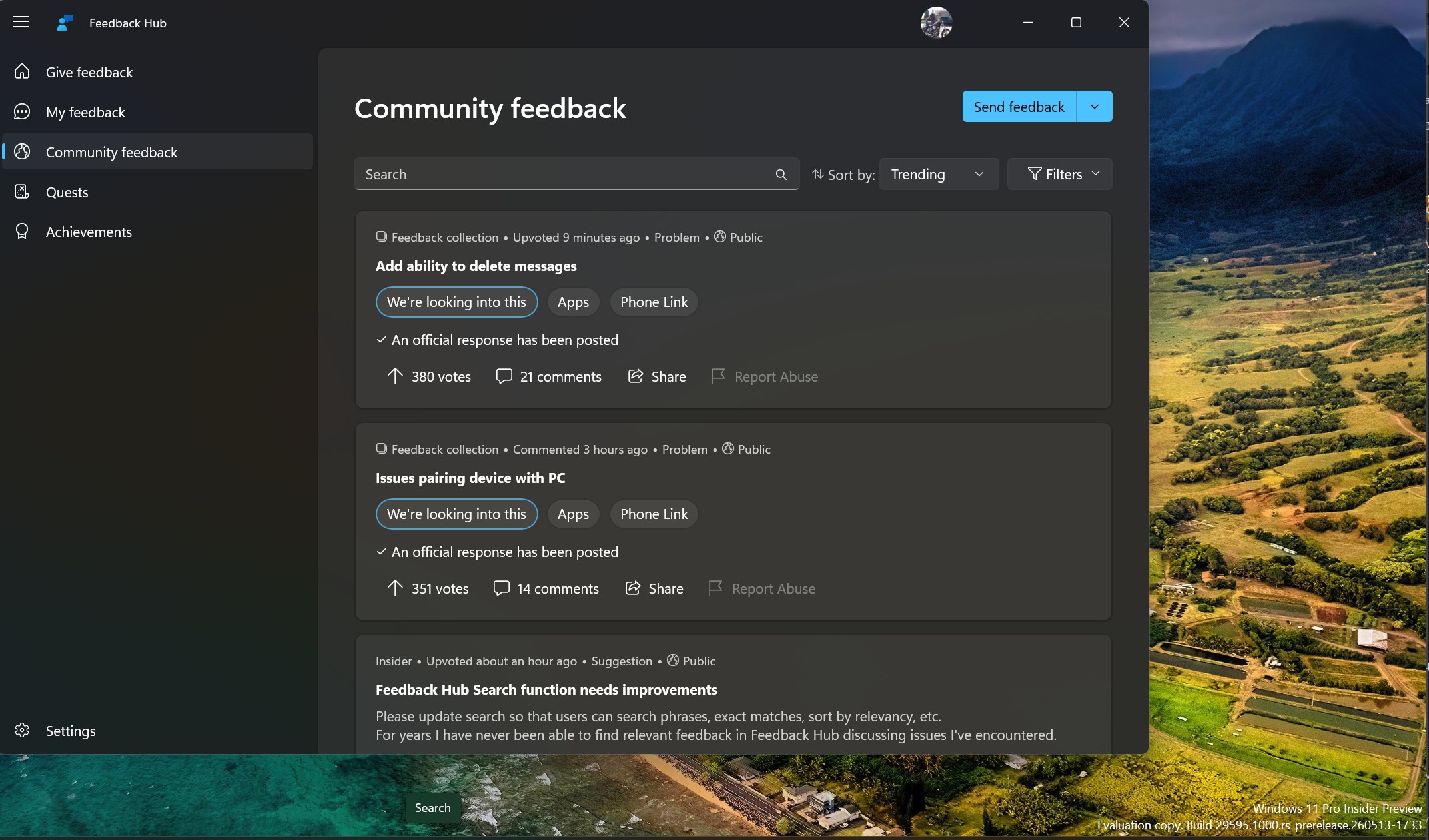The width and height of the screenshot is (1429, 840).
Task: Report Abuse on the delete messages feedback
Action: [x=764, y=376]
